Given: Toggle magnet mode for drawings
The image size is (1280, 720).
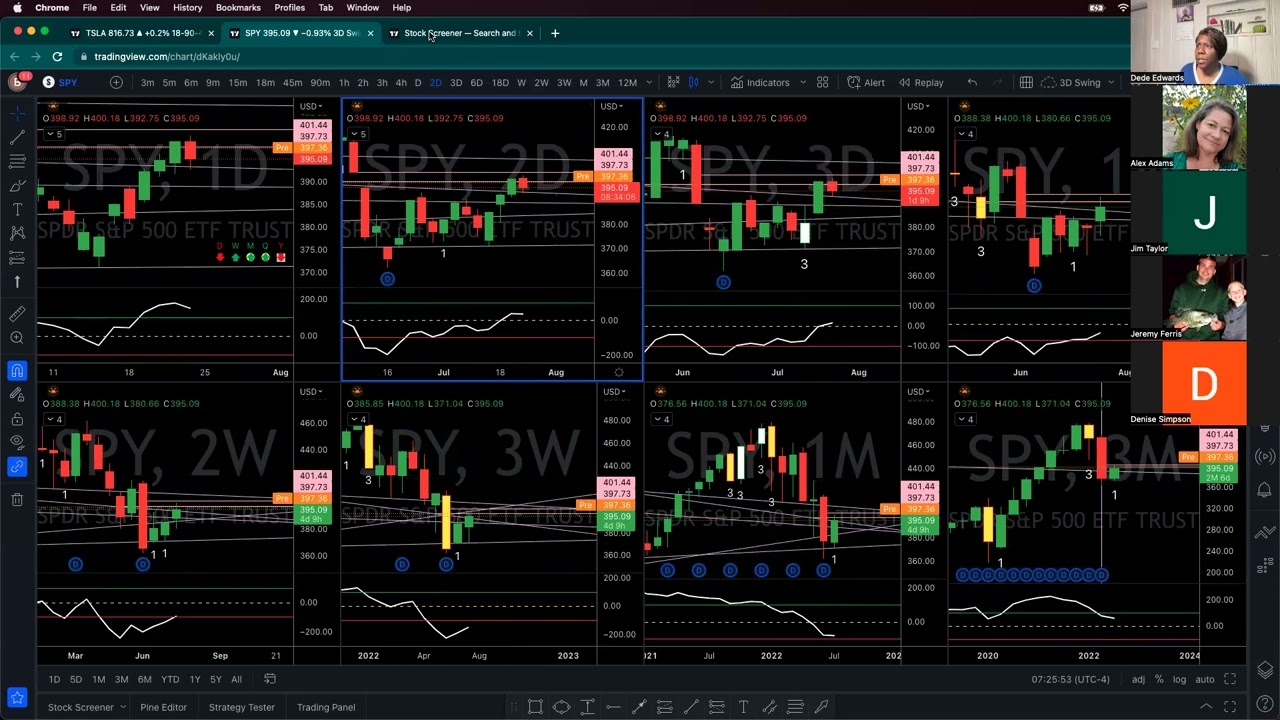Looking at the screenshot, I should point(17,371).
